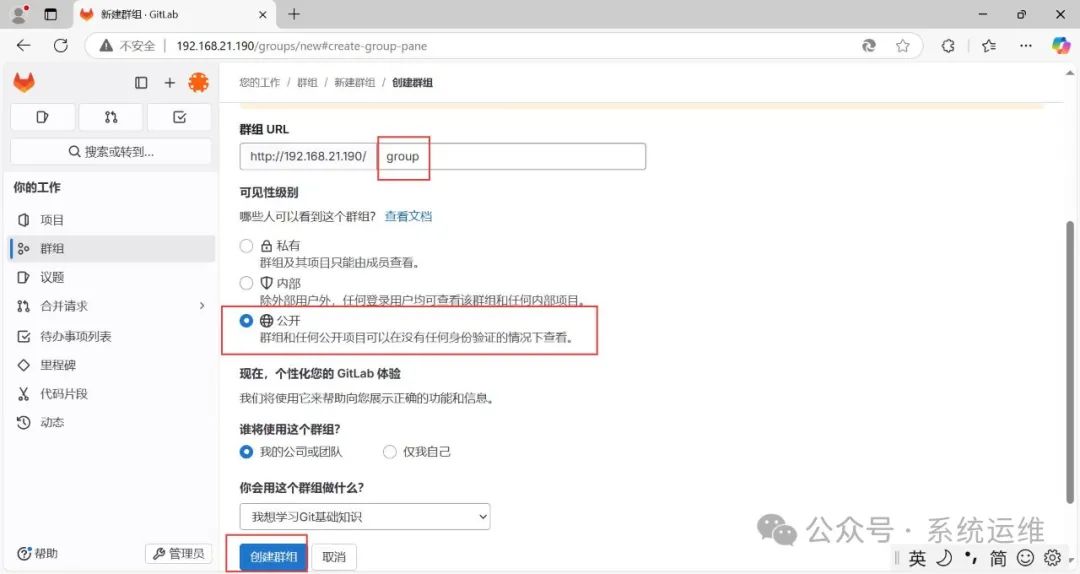Click the browser refresh icon

click(x=60, y=46)
